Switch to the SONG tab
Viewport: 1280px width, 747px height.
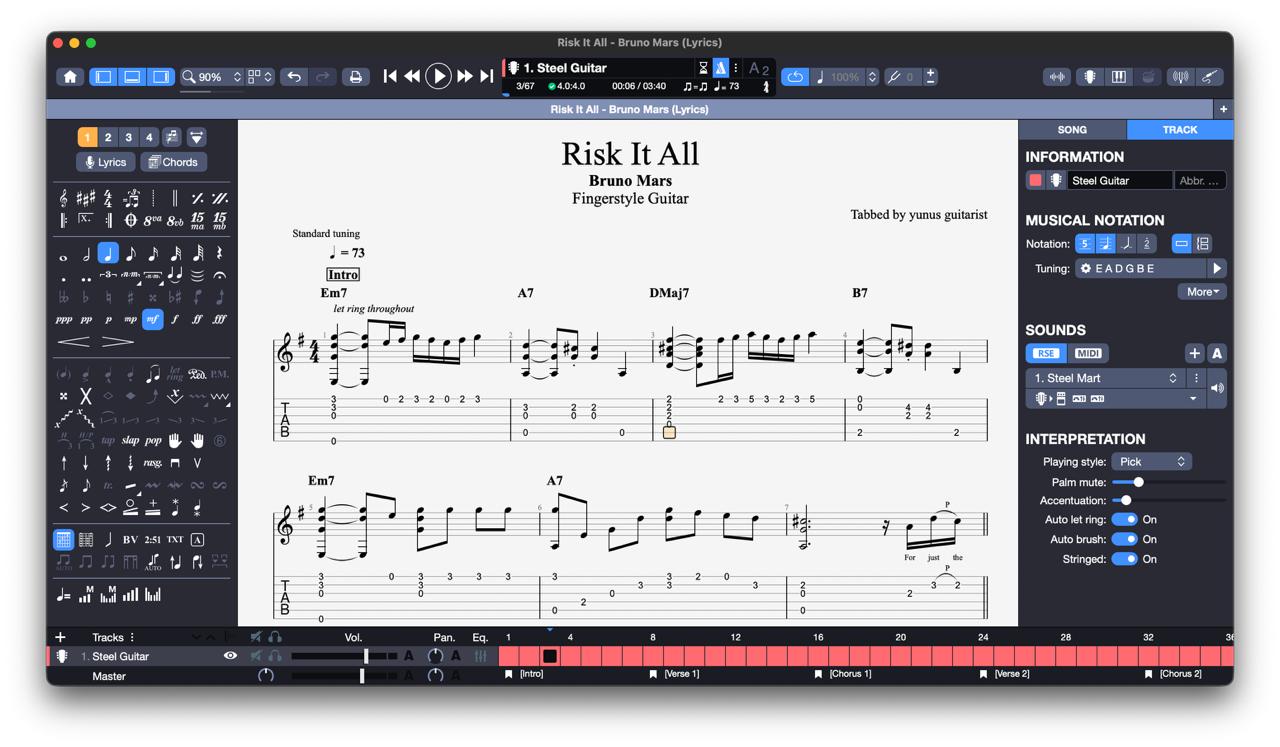point(1072,130)
